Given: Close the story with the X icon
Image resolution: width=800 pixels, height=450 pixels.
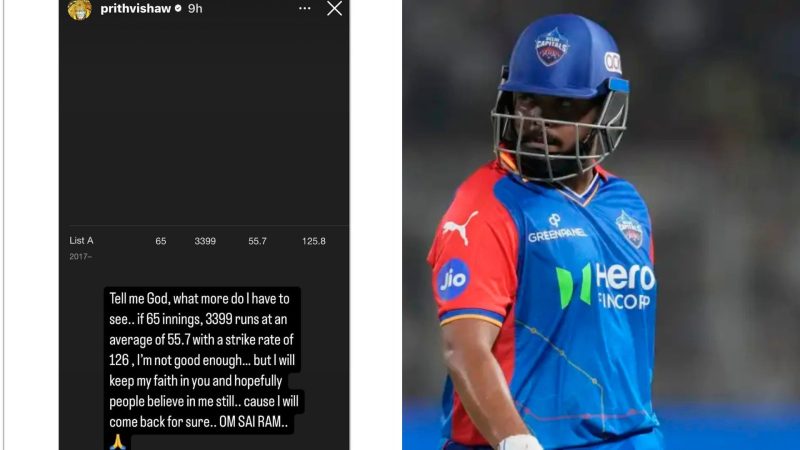Looking at the screenshot, I should tap(334, 8).
